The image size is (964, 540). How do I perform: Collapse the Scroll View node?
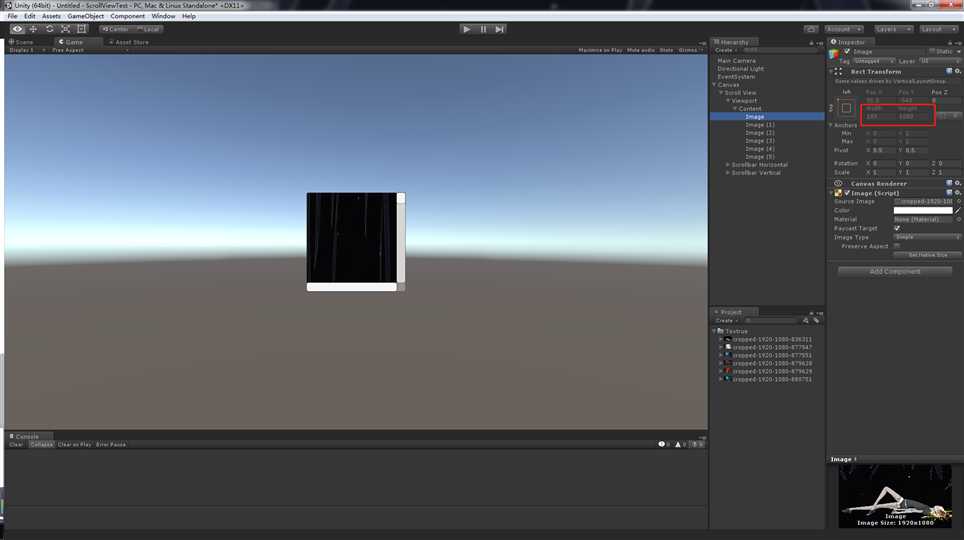pos(721,93)
